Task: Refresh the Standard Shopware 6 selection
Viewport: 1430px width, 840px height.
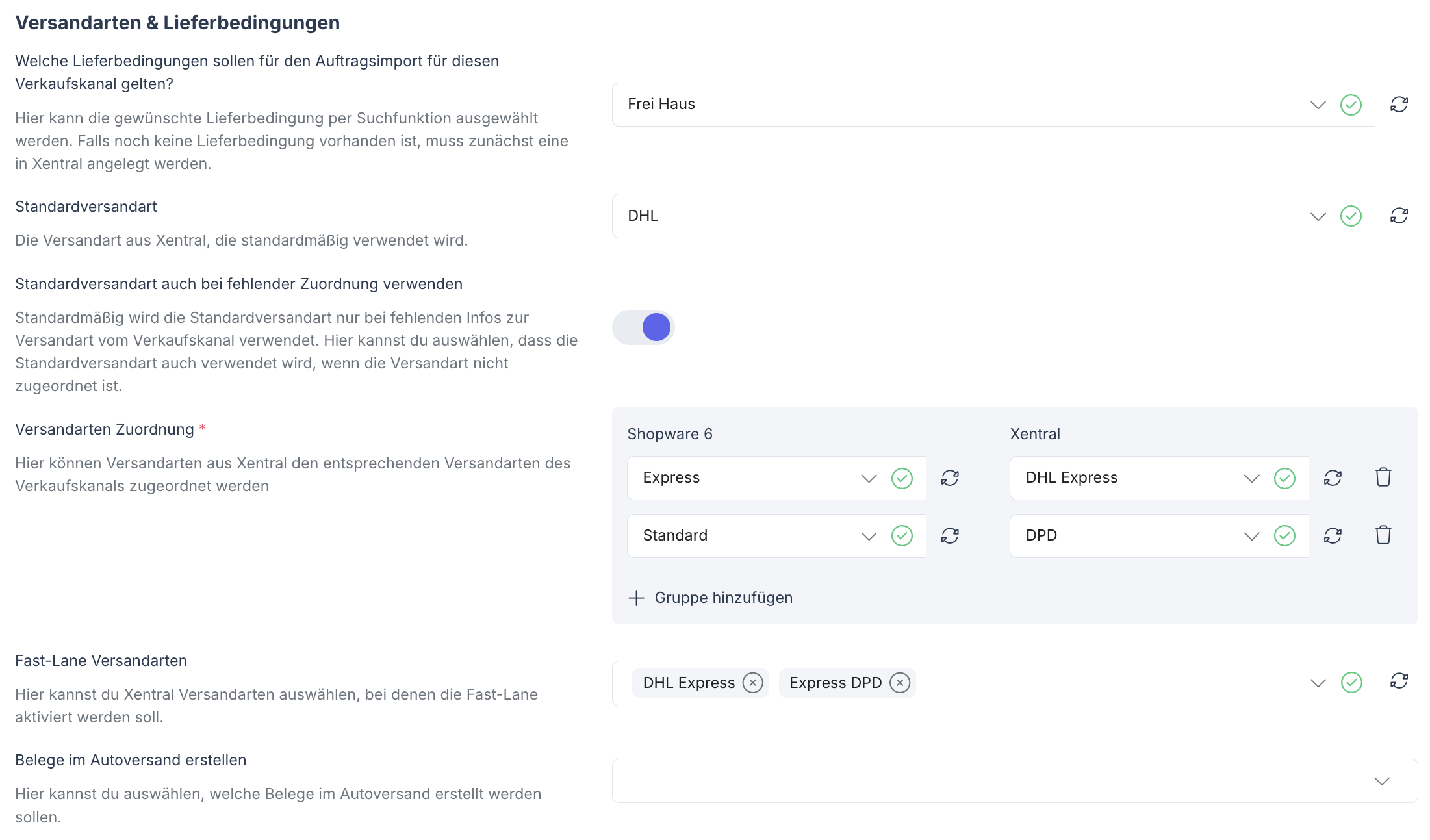Action: pyautogui.click(x=949, y=535)
